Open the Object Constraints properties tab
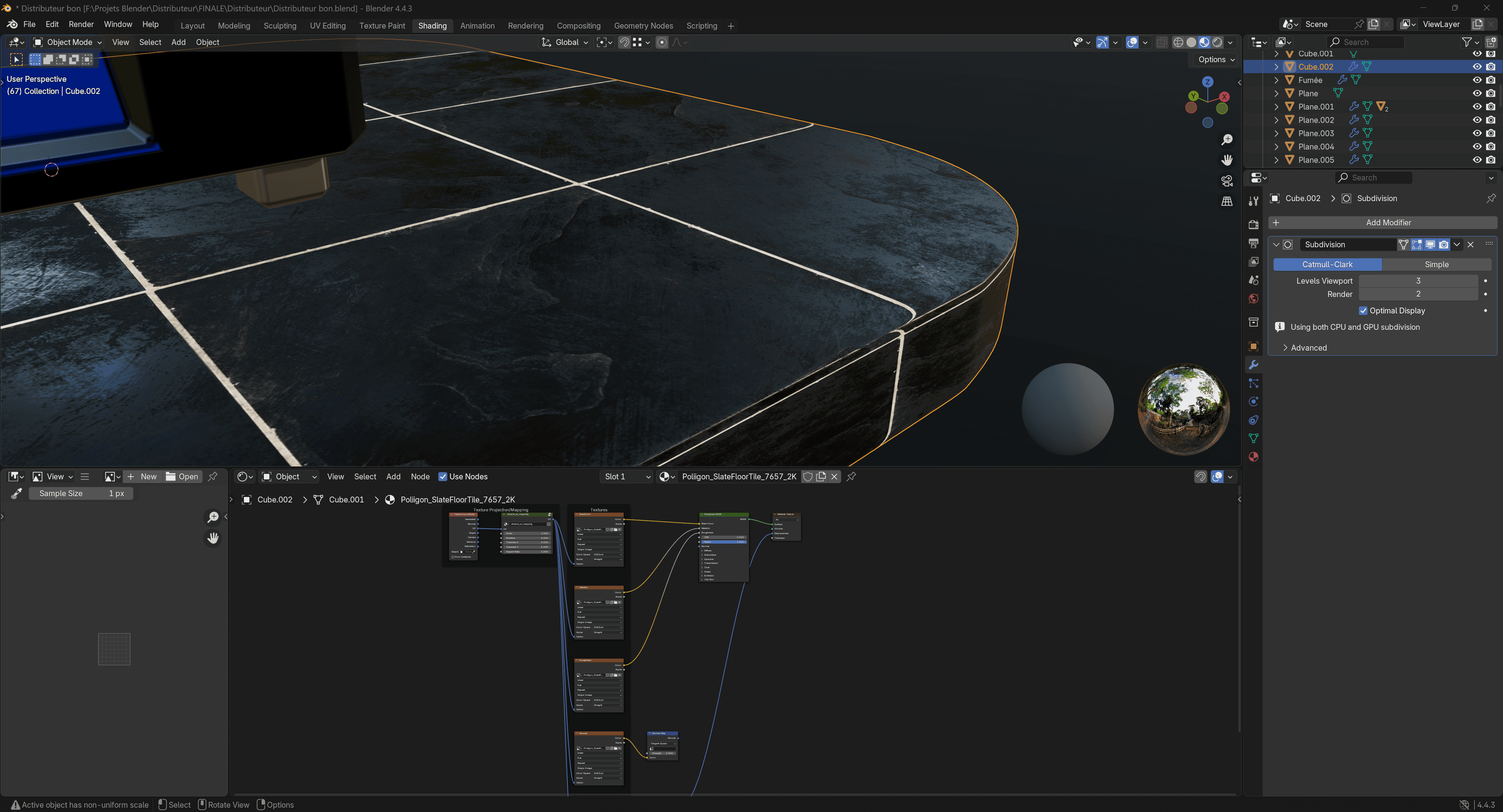Viewport: 1503px width, 812px height. tap(1253, 420)
